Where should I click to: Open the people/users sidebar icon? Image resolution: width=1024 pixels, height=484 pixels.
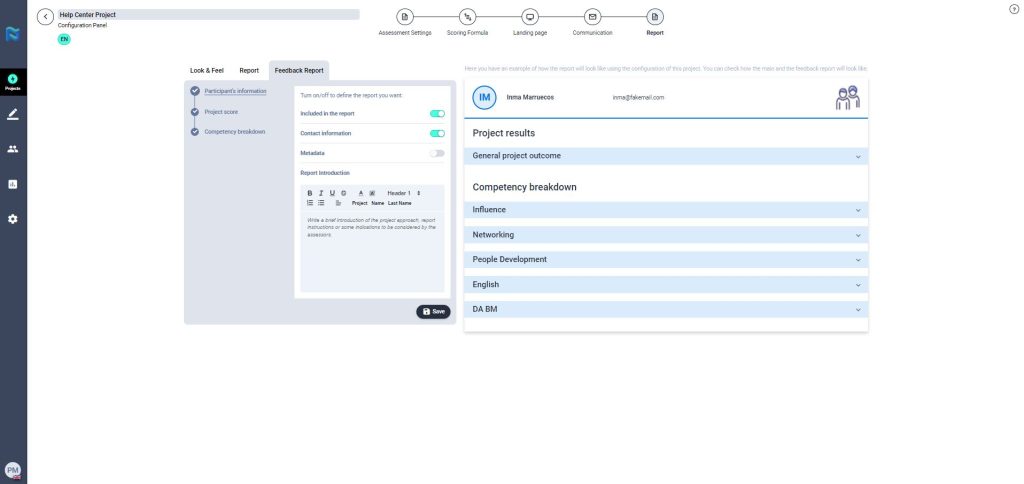tap(13, 149)
